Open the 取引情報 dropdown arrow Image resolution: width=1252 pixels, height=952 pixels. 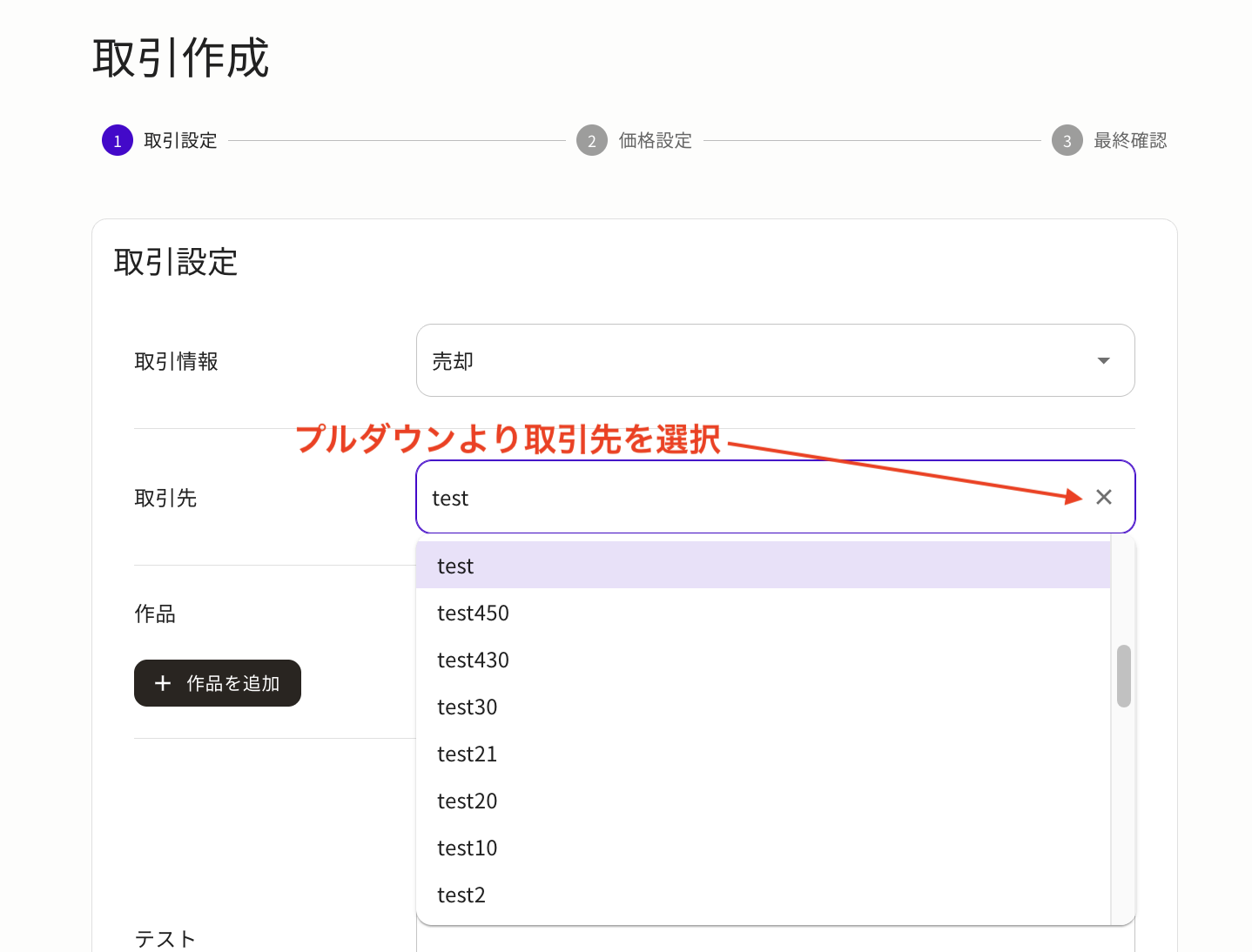point(1103,359)
